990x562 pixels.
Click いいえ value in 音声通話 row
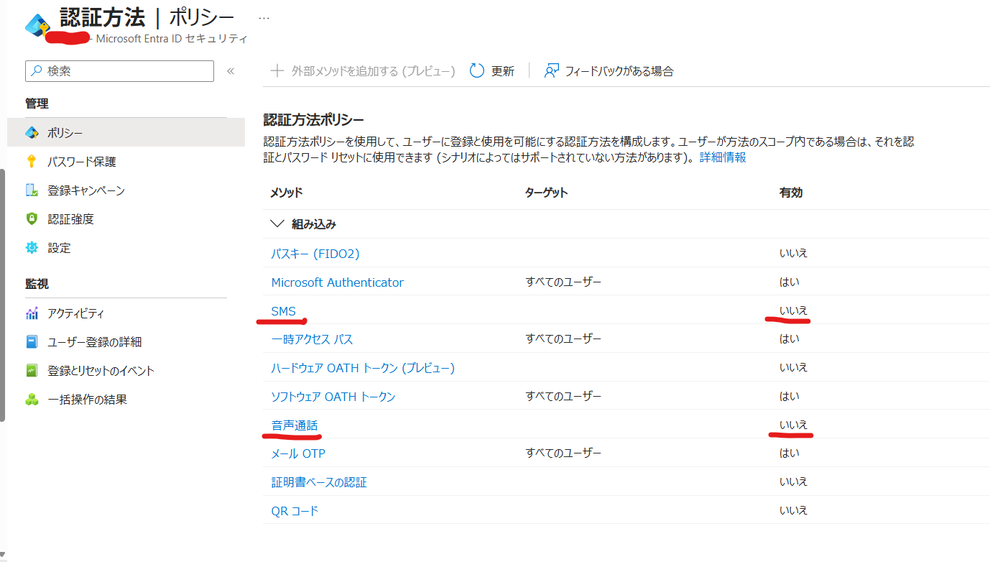tap(793, 424)
